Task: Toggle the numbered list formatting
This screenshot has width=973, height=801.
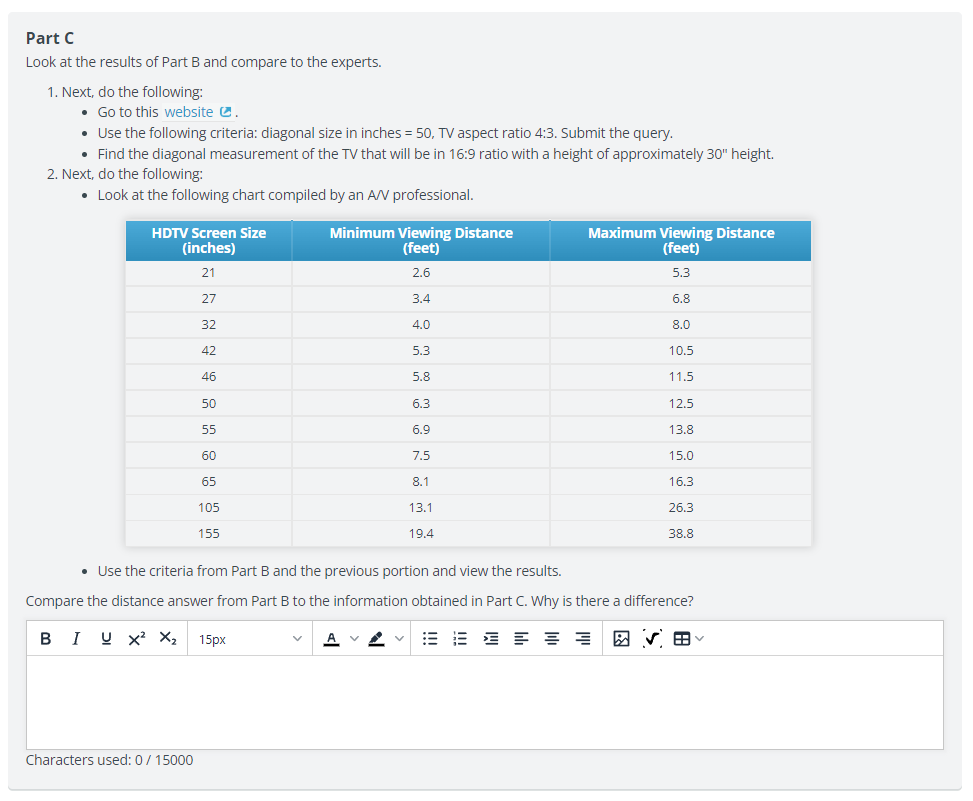Action: coord(460,637)
